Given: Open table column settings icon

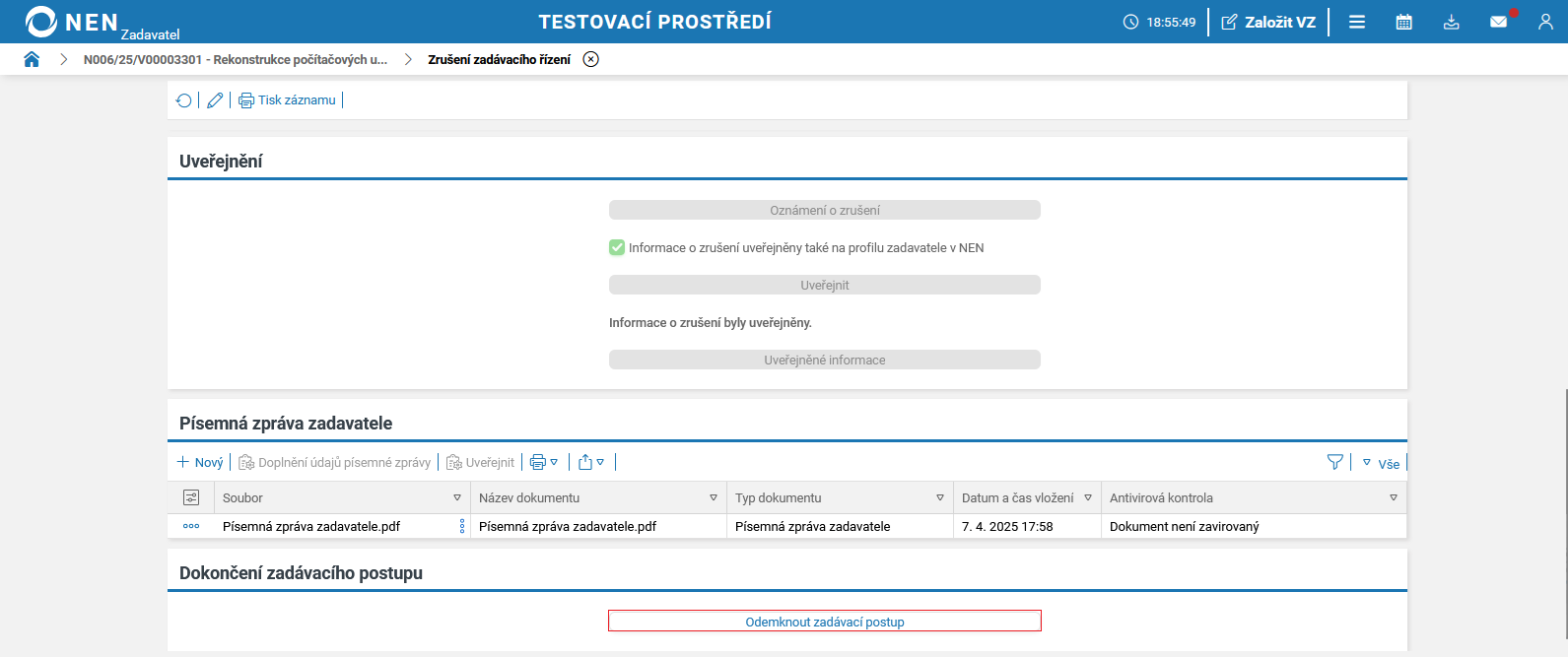Looking at the screenshot, I should [x=191, y=497].
